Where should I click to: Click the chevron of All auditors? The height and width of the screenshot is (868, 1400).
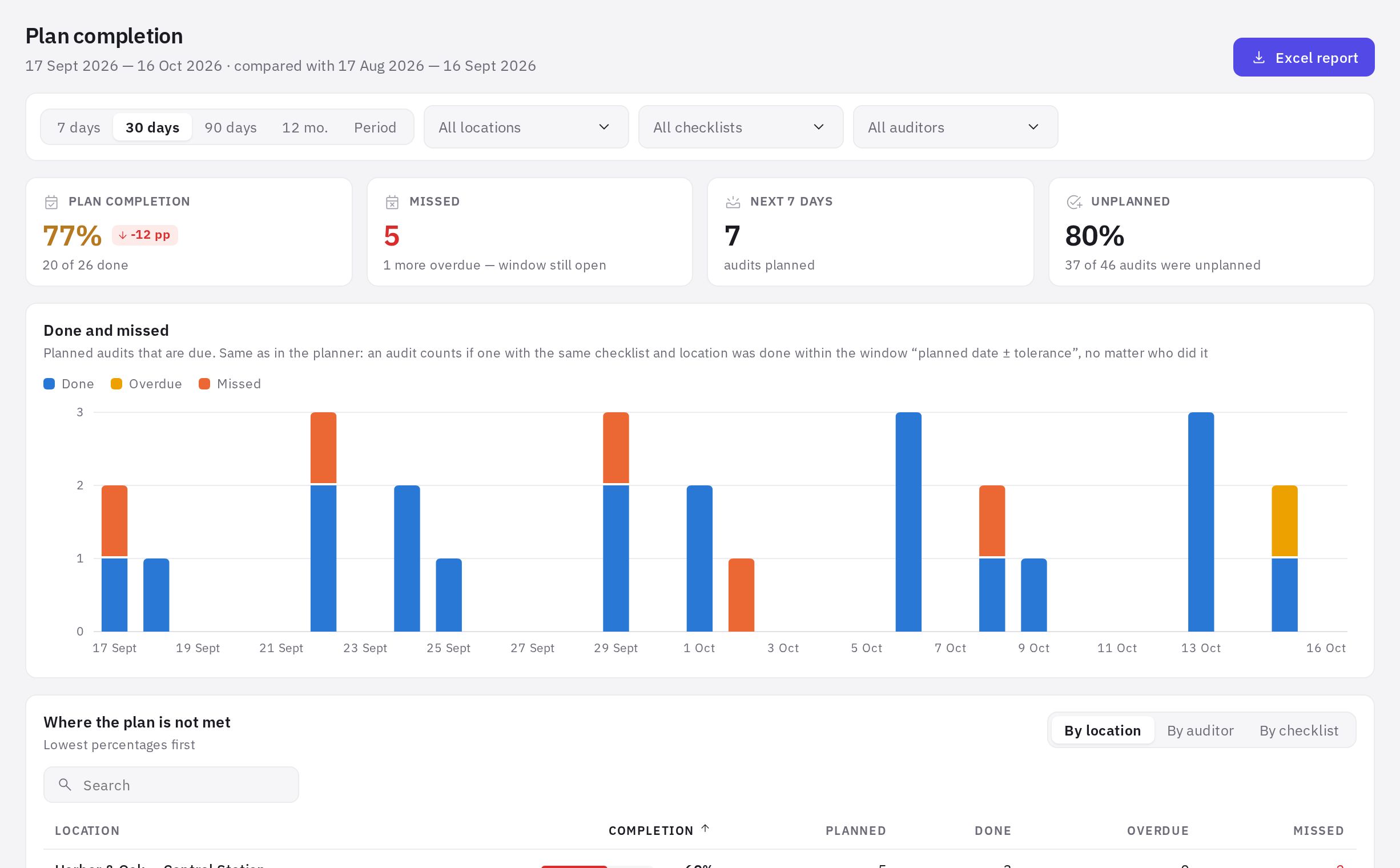click(x=1033, y=127)
